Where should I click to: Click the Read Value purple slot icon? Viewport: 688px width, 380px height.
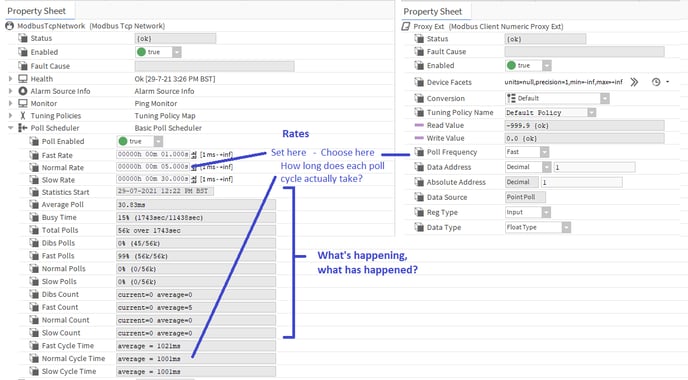(419, 125)
